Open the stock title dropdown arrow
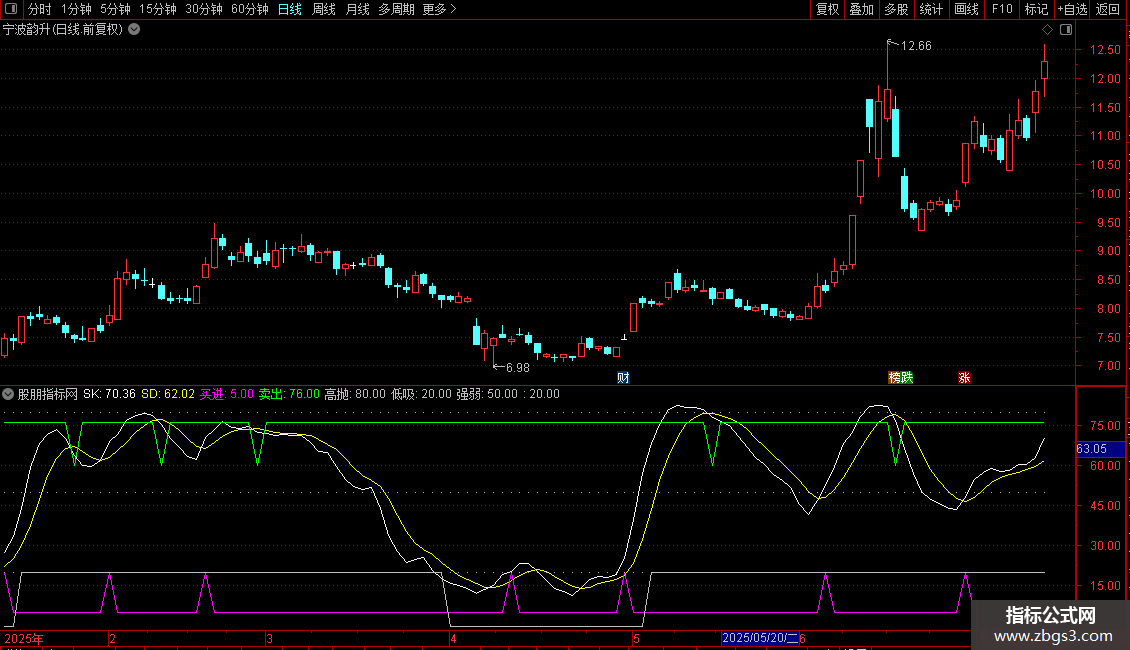The width and height of the screenshot is (1130, 650). point(135,30)
